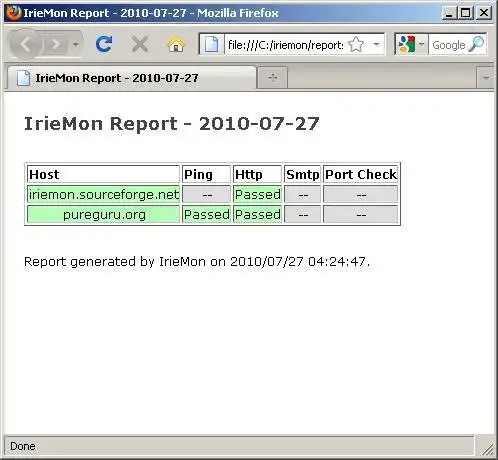The image size is (498, 460).
Task: Click Smtp dash cell for pureguru.org
Action: (x=302, y=214)
